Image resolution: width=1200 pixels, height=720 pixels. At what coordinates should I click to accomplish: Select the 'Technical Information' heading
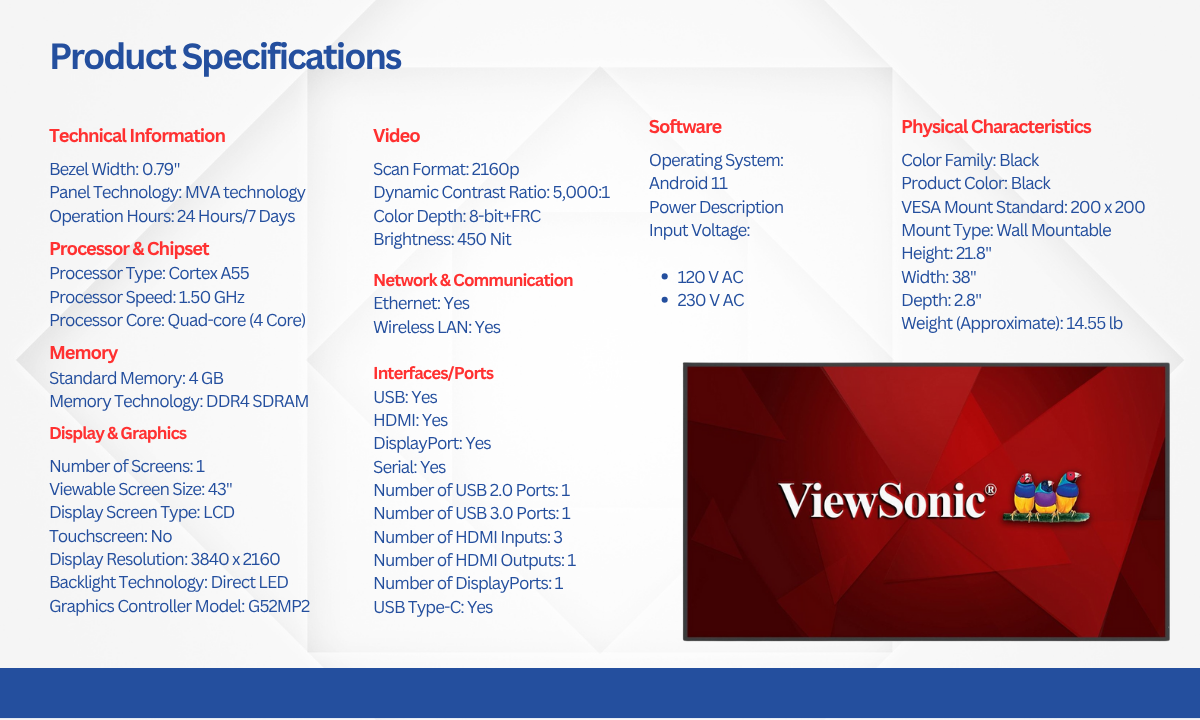coord(137,136)
